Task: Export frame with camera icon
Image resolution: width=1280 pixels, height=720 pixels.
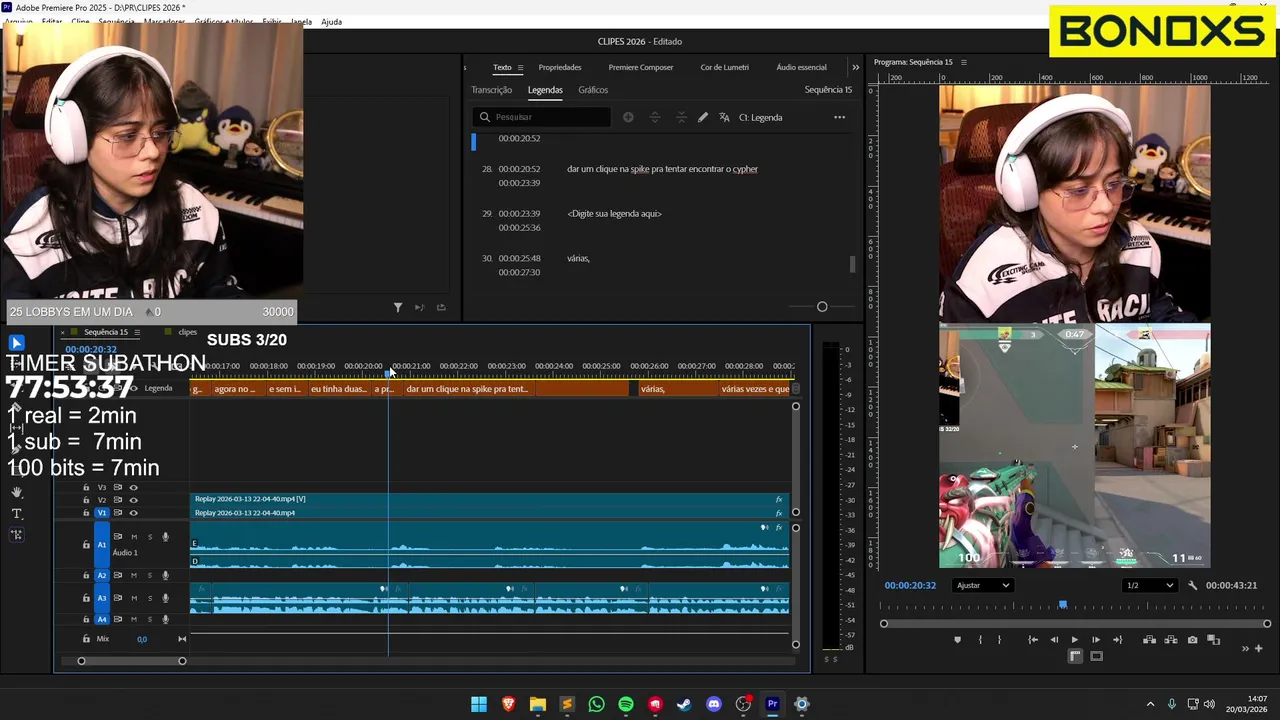Action: click(1192, 640)
